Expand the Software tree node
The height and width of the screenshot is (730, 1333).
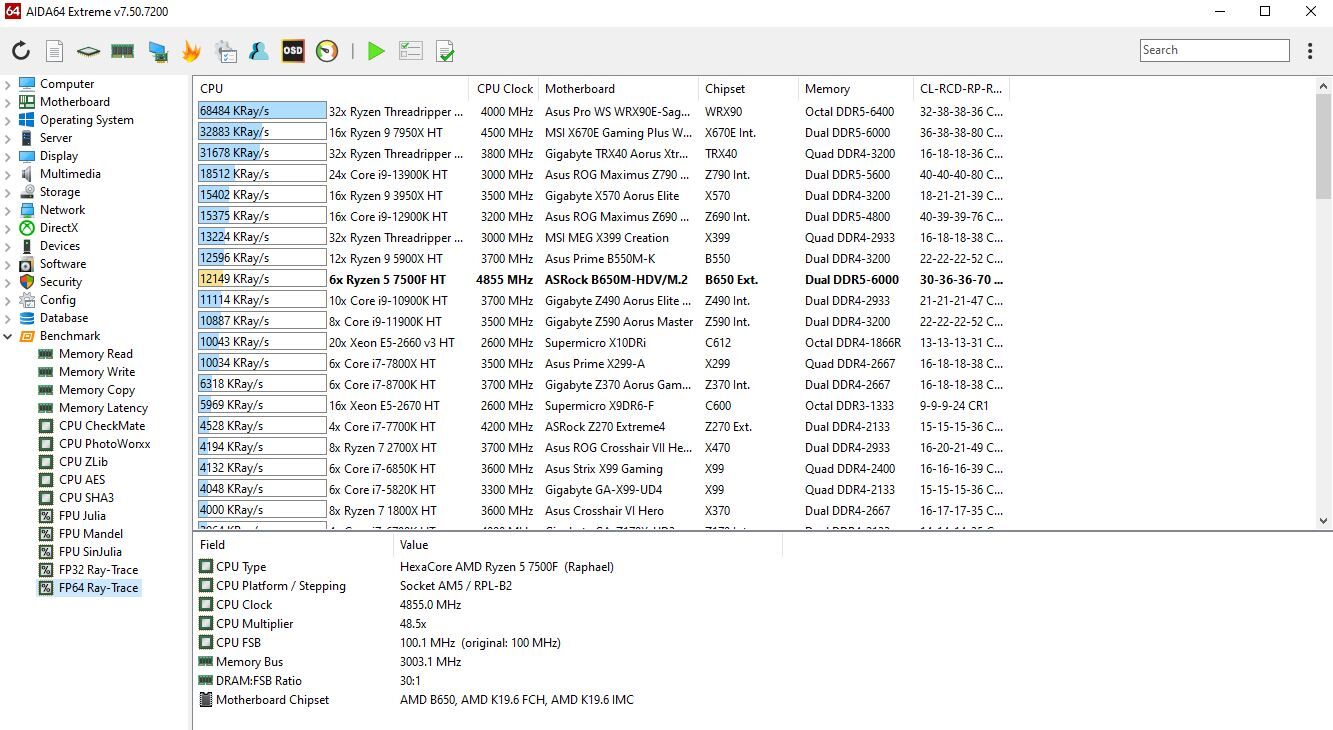[8, 264]
